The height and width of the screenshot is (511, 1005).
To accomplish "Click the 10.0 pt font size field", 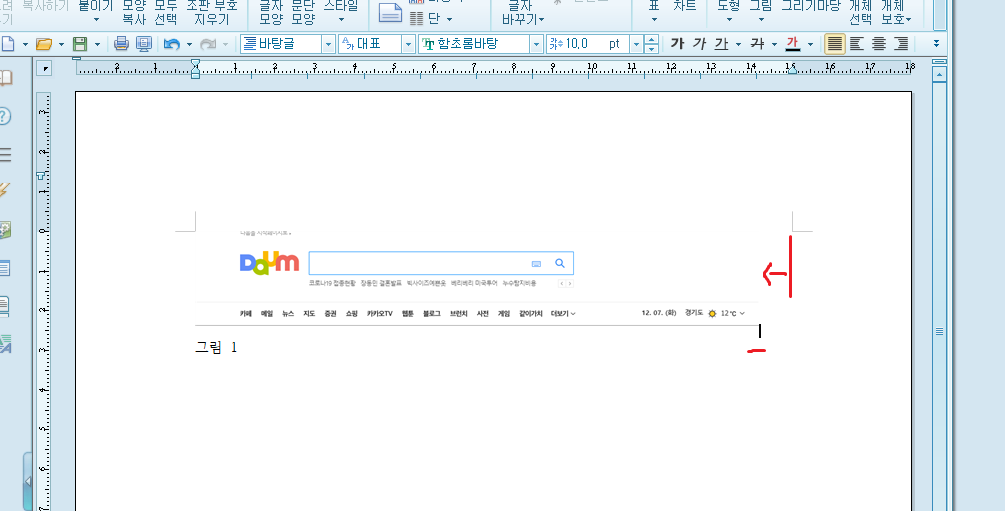I will (x=588, y=44).
